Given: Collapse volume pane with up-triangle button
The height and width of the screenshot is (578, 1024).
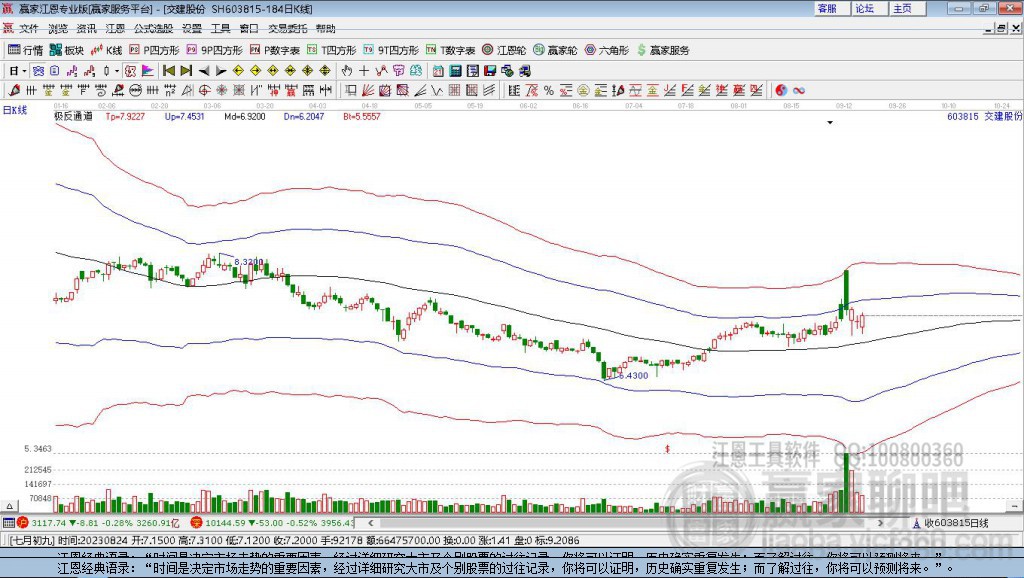Looking at the screenshot, I should [10, 506].
